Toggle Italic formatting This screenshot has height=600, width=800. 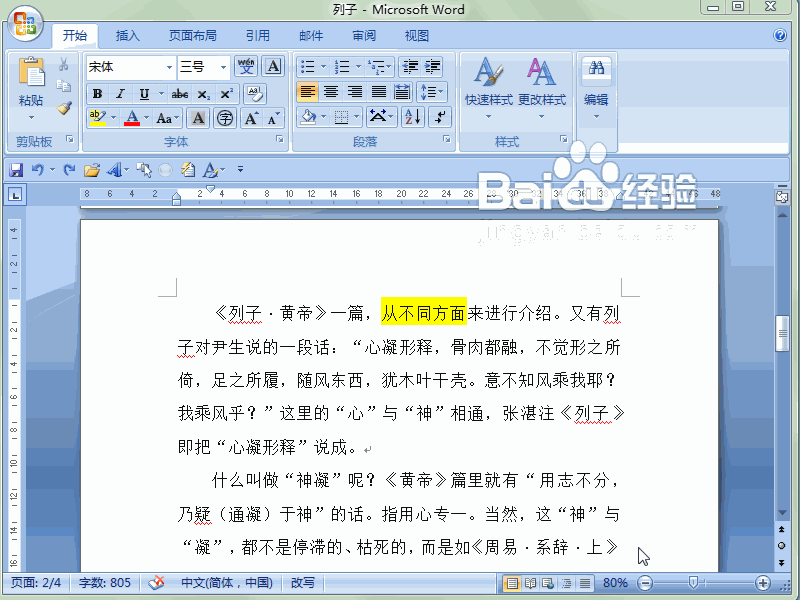click(x=119, y=93)
